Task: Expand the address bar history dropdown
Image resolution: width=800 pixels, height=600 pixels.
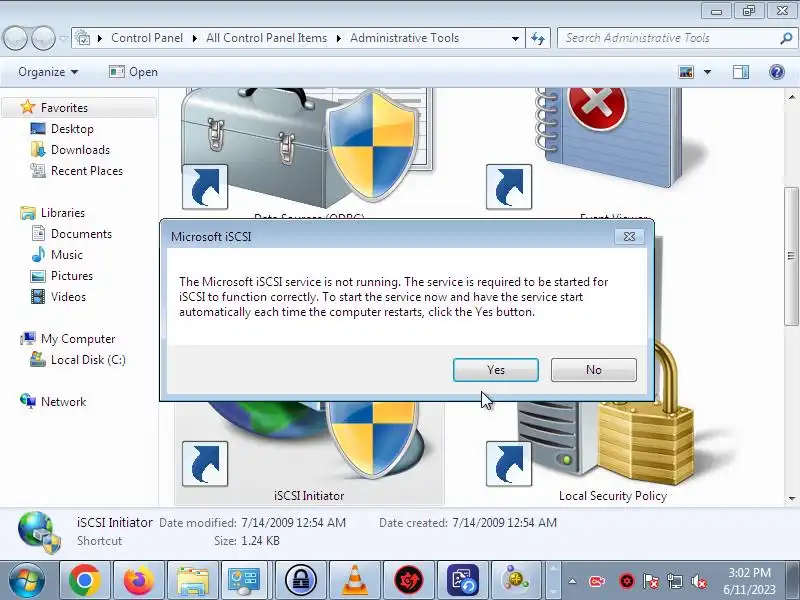Action: pyautogui.click(x=515, y=38)
